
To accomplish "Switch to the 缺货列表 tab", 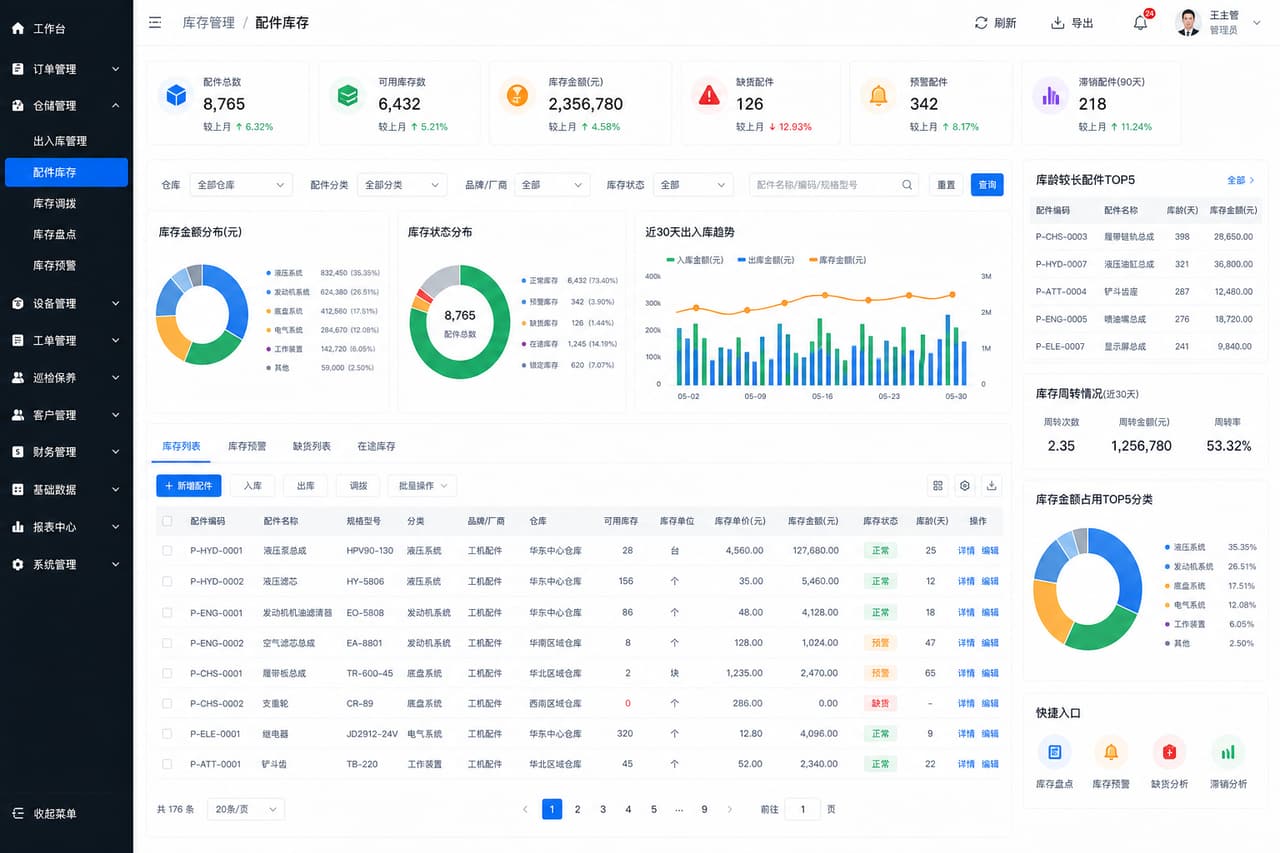I will (x=312, y=446).
